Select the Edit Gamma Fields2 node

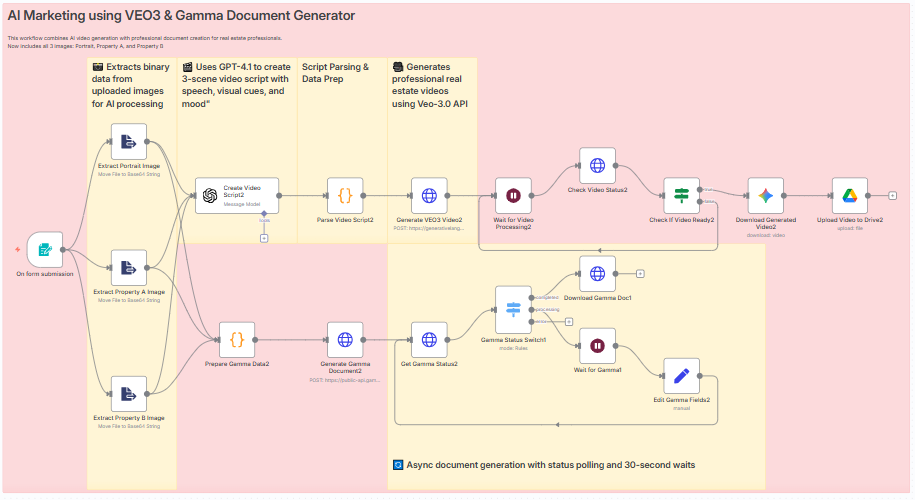(x=681, y=376)
